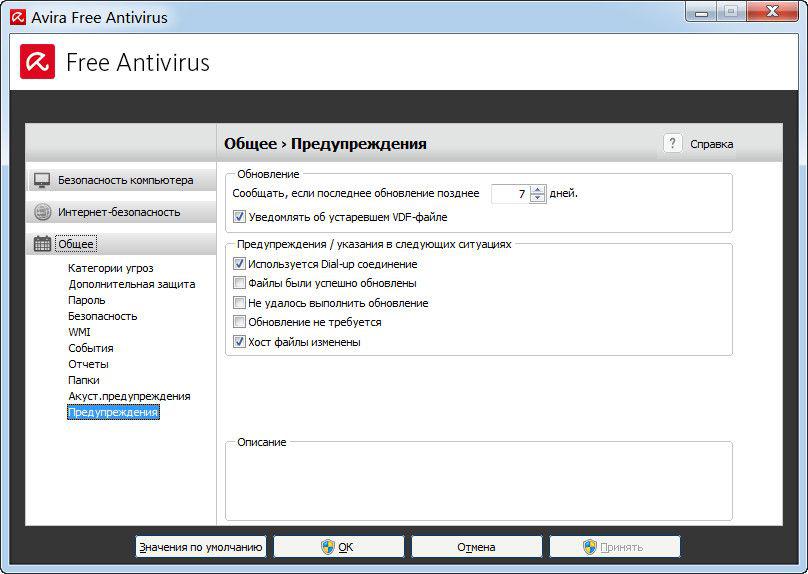Viewport: 808px width, 574px height.
Task: Enable Файлы были успешно обновлены checkbox
Action: click(239, 283)
